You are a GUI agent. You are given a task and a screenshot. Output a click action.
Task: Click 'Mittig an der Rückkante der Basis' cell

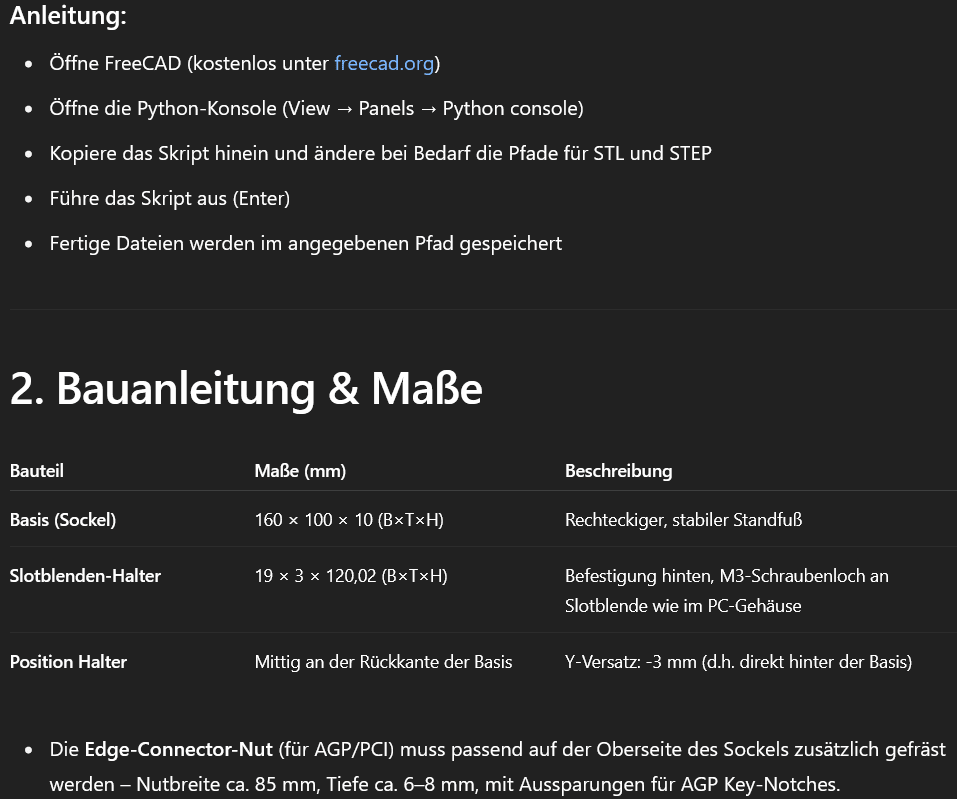(x=383, y=662)
